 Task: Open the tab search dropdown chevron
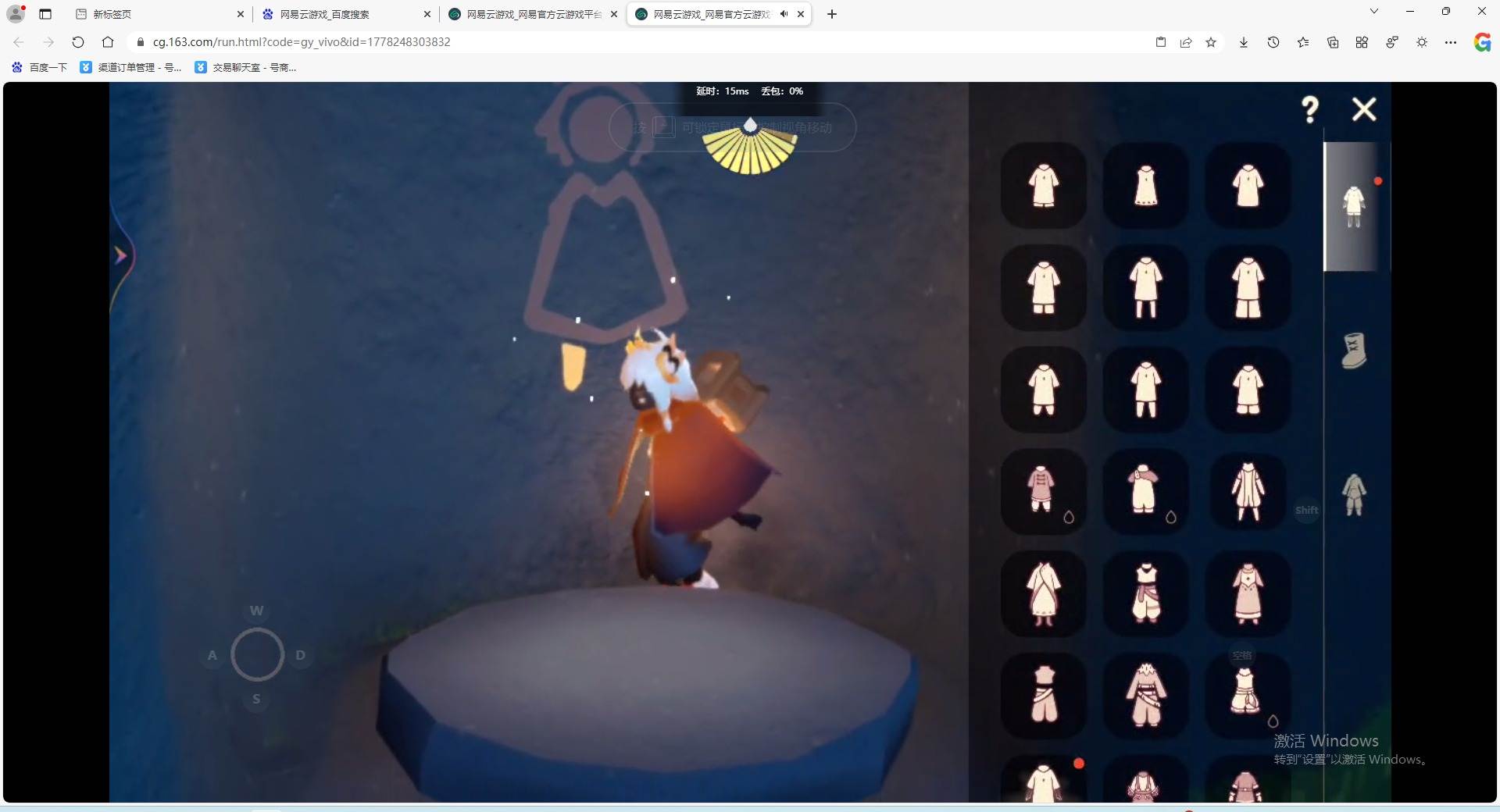coord(1374,11)
